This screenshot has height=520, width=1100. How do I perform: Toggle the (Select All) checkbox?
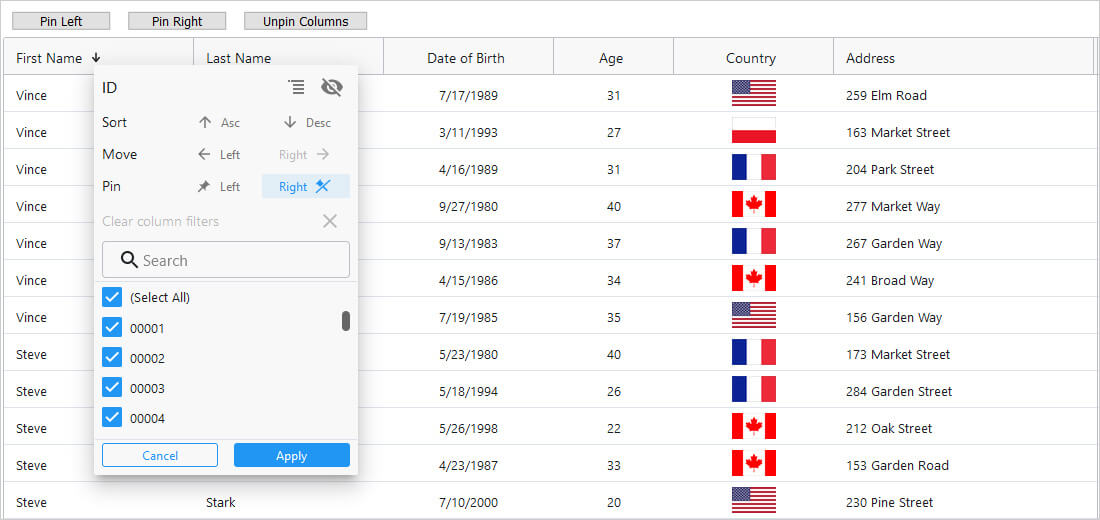pyautogui.click(x=113, y=297)
